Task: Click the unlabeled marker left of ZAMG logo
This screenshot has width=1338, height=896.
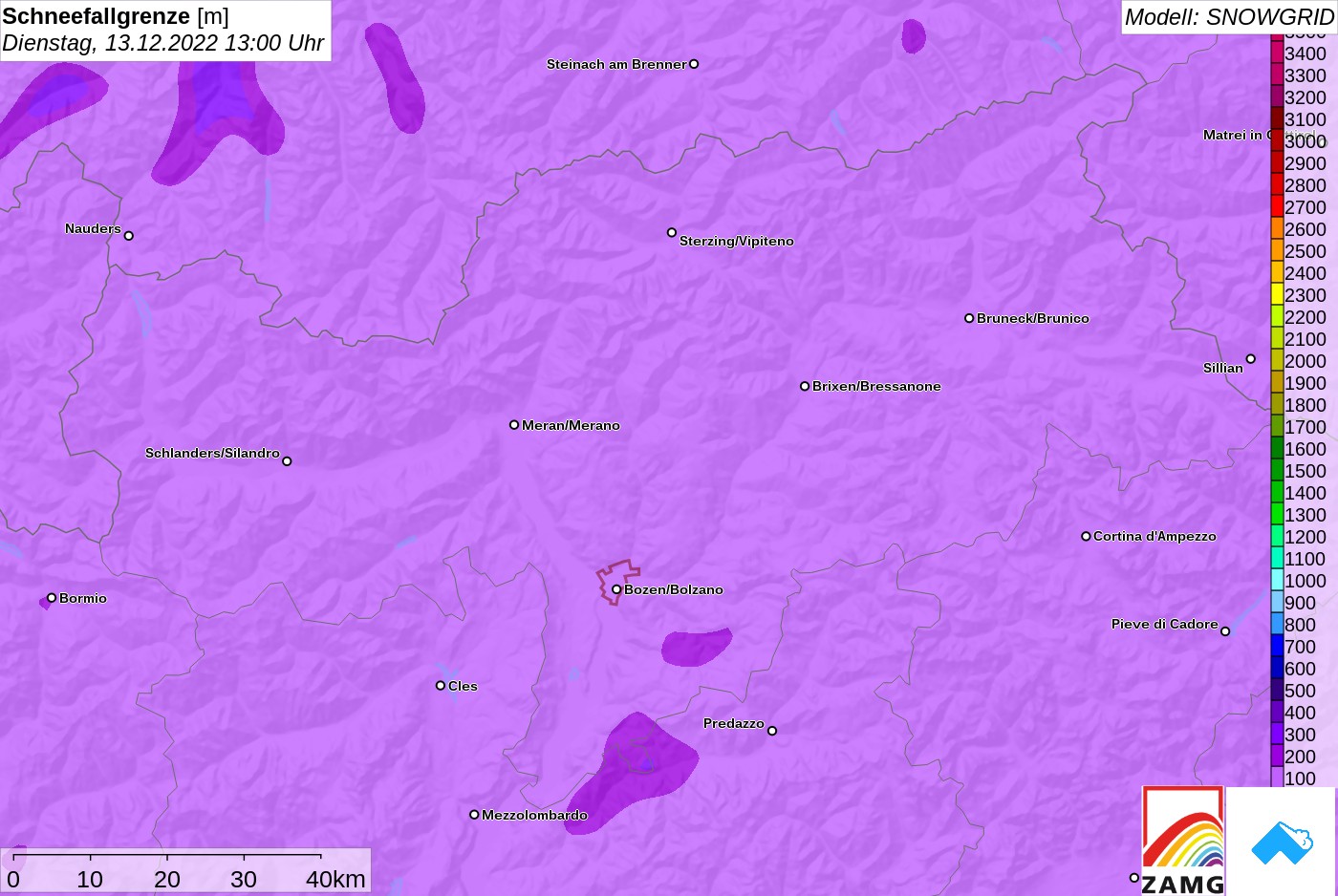Action: point(1134,878)
